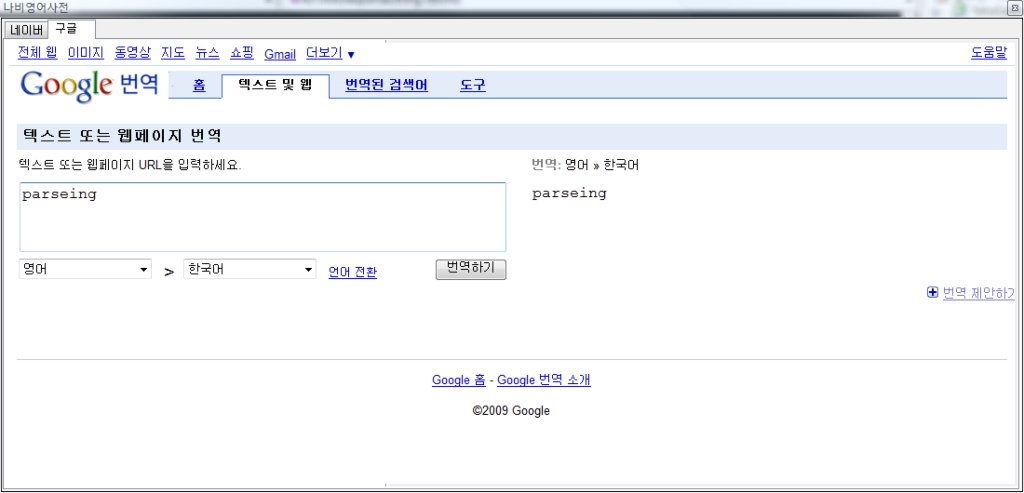The image size is (1024, 493).
Task: Open the 영어 source language dropdown
Action: 86,269
